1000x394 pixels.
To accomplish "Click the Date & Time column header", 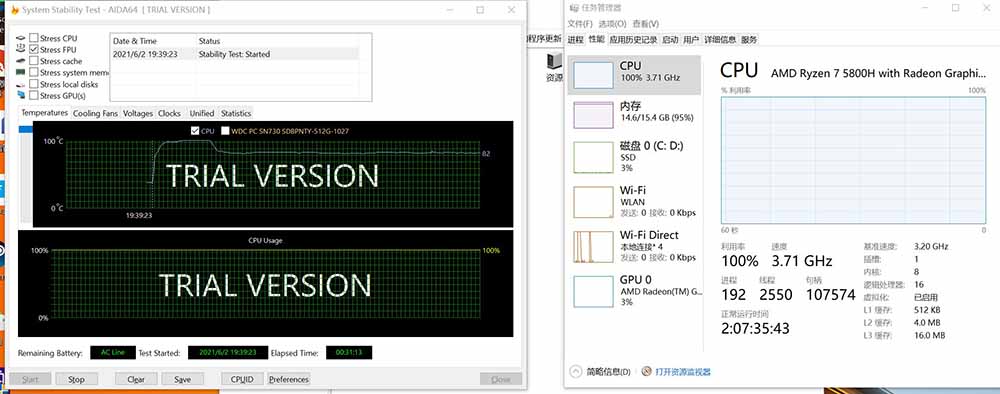I will (152, 41).
